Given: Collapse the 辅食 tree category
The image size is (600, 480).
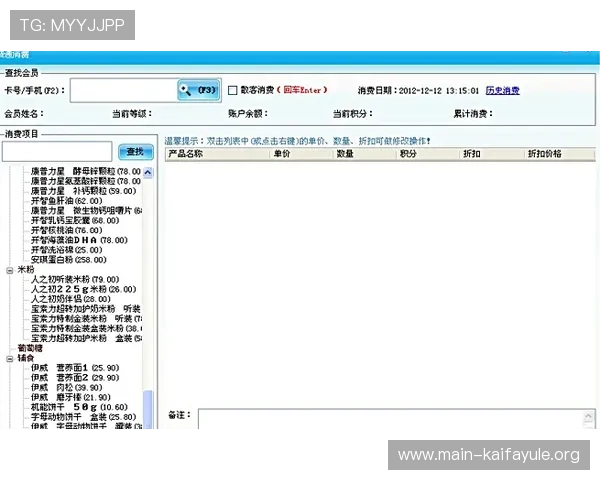Looking at the screenshot, I should [x=10, y=359].
